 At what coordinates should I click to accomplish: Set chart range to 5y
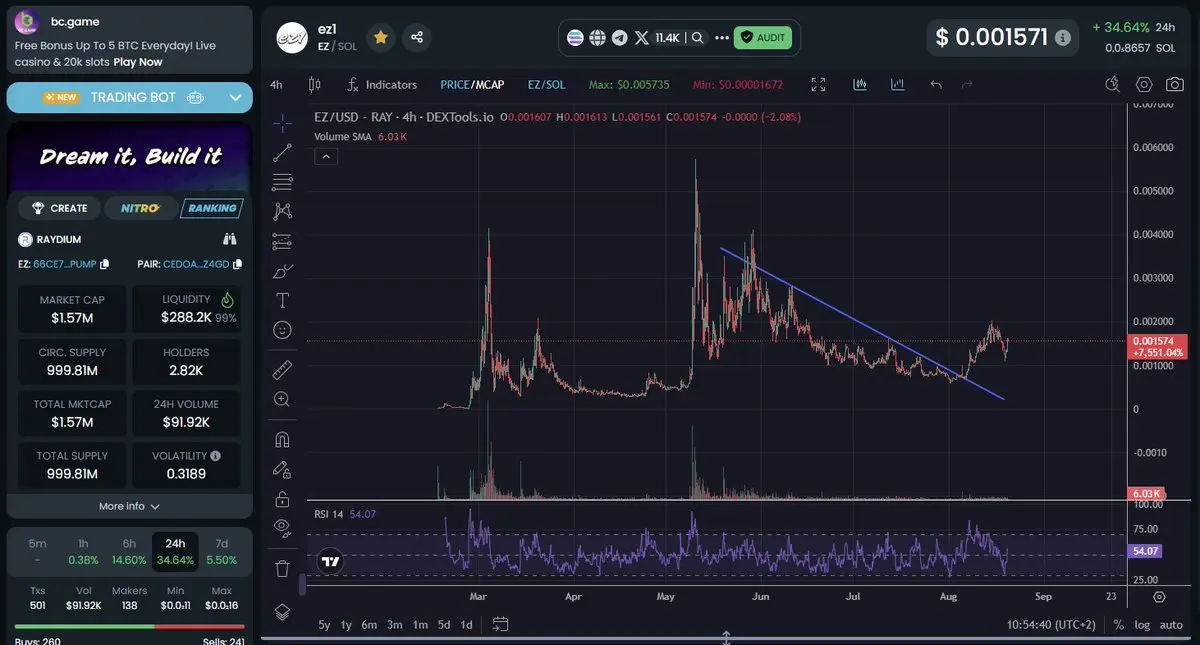324,625
